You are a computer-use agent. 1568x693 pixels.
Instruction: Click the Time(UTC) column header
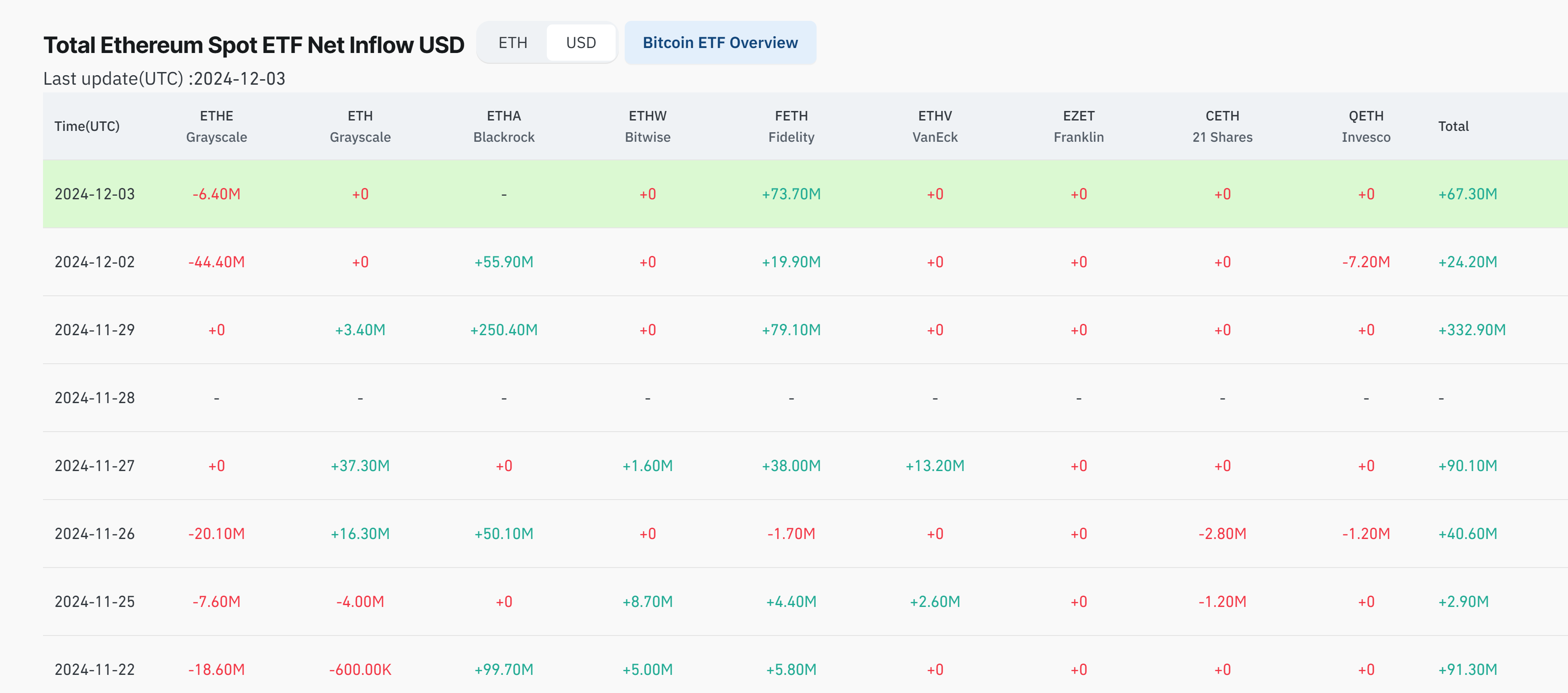coord(87,126)
